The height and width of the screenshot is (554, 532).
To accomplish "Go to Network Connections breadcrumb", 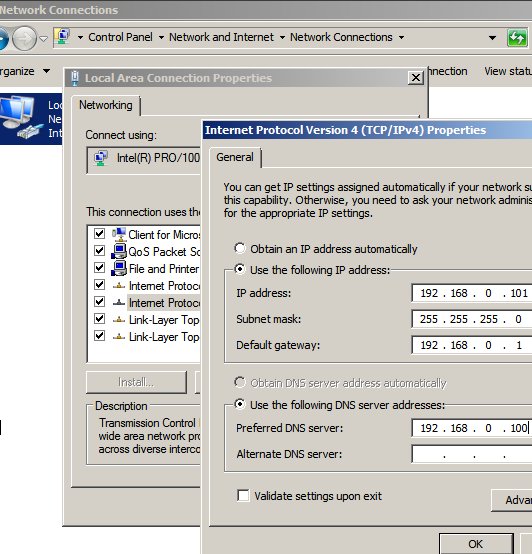I will pyautogui.click(x=341, y=37).
